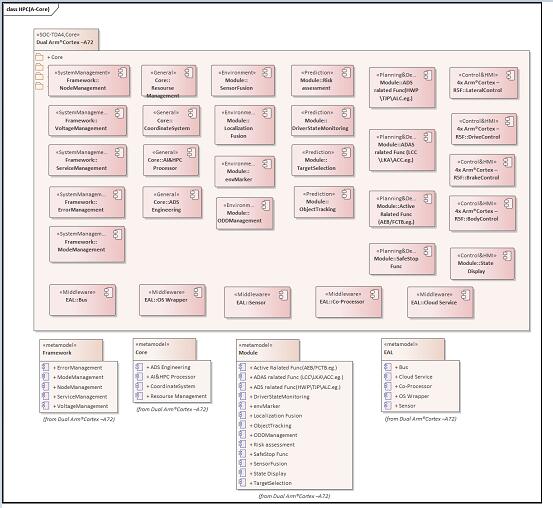Click ServiceManagement in the Framework package list
This screenshot has height=508, width=553.
coord(82,397)
